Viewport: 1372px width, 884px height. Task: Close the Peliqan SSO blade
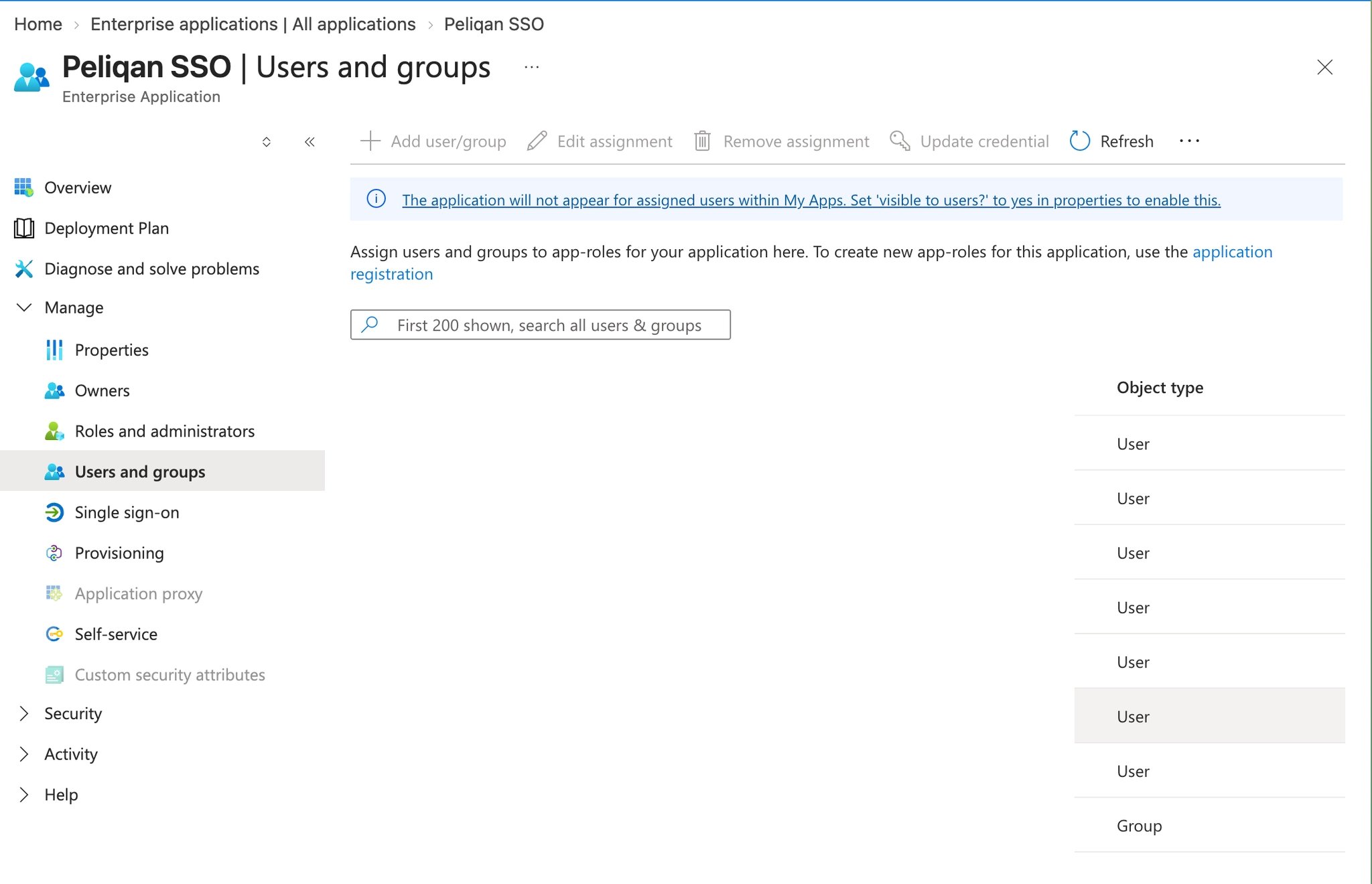[x=1324, y=67]
